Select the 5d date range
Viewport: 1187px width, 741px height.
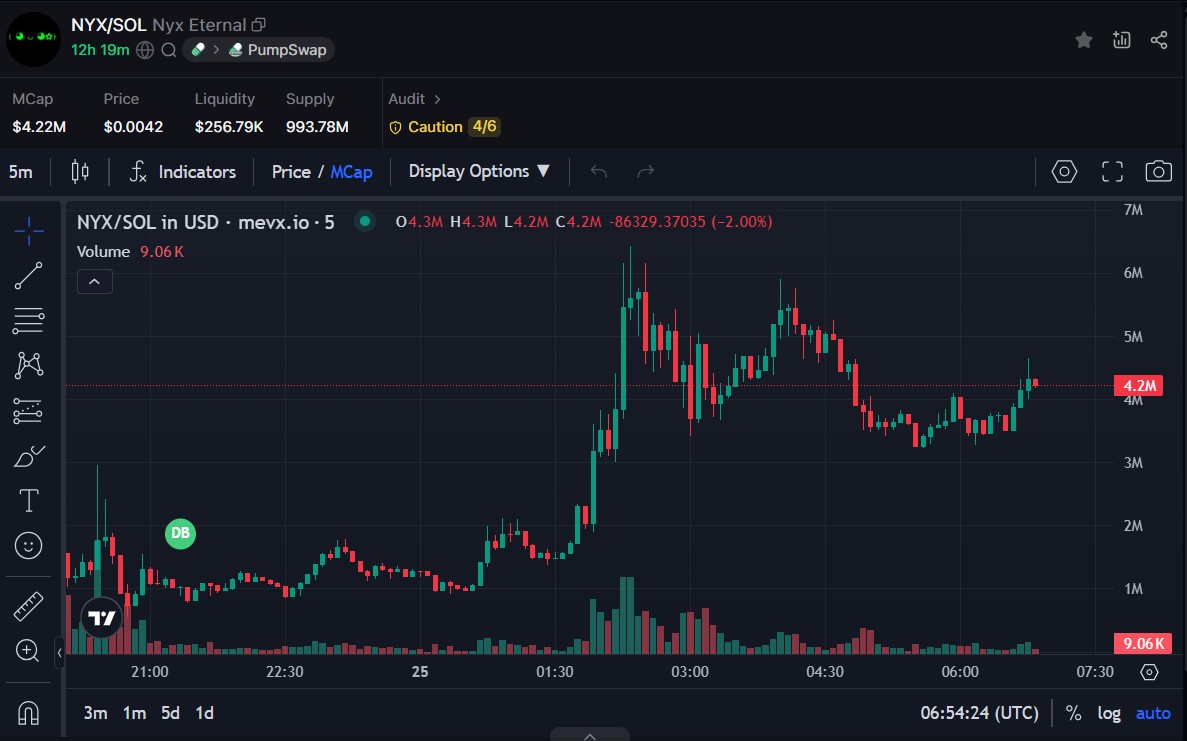tap(170, 713)
